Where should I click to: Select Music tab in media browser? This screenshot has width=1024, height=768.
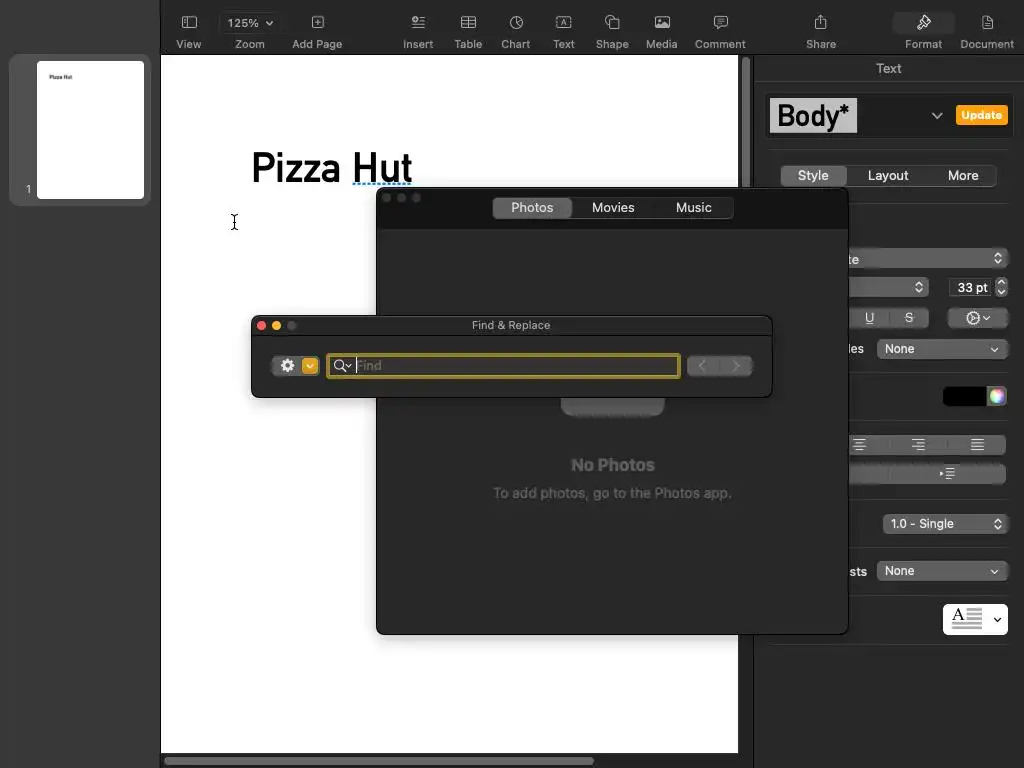693,208
